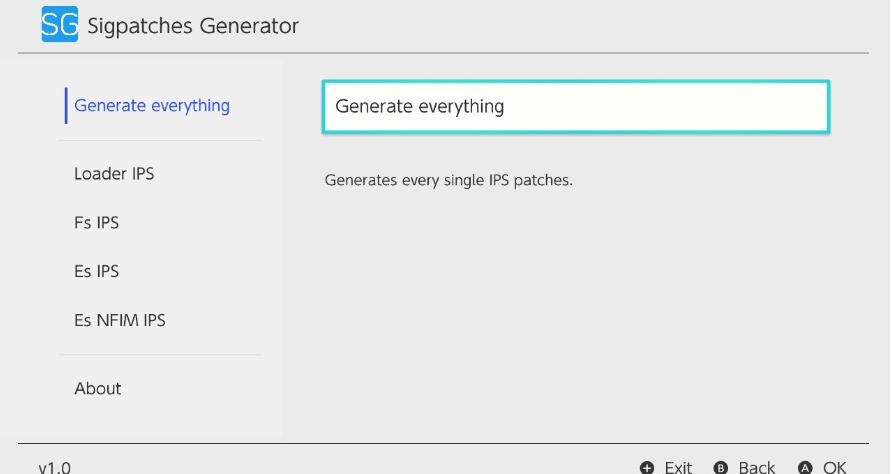
Task: Click the blue SG application logo
Action: pyautogui.click(x=60, y=24)
